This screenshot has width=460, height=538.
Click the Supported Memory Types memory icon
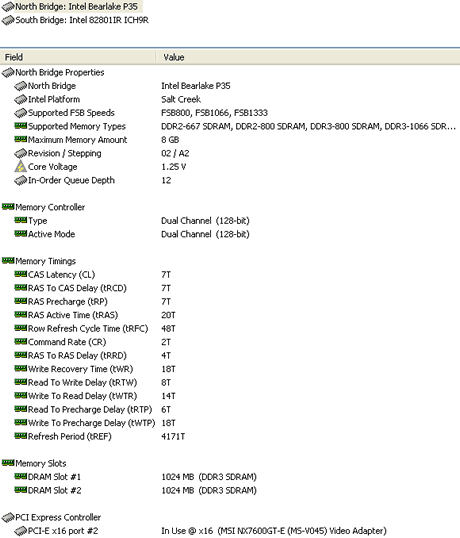pos(21,126)
